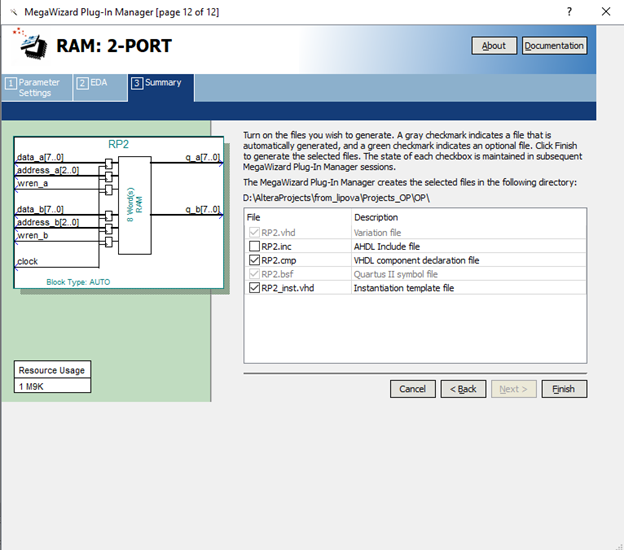The height and width of the screenshot is (550, 624).
Task: Click the help question mark button
Action: pos(569,11)
